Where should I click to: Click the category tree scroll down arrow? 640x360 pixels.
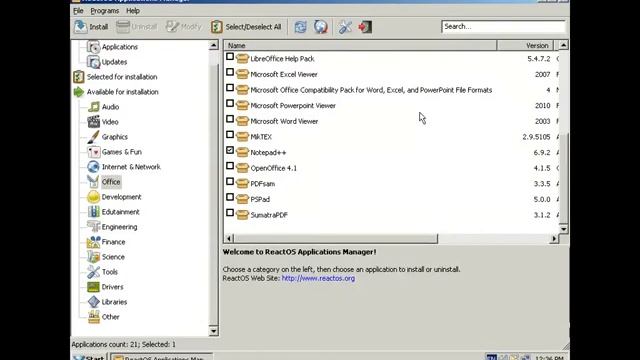[x=213, y=331]
